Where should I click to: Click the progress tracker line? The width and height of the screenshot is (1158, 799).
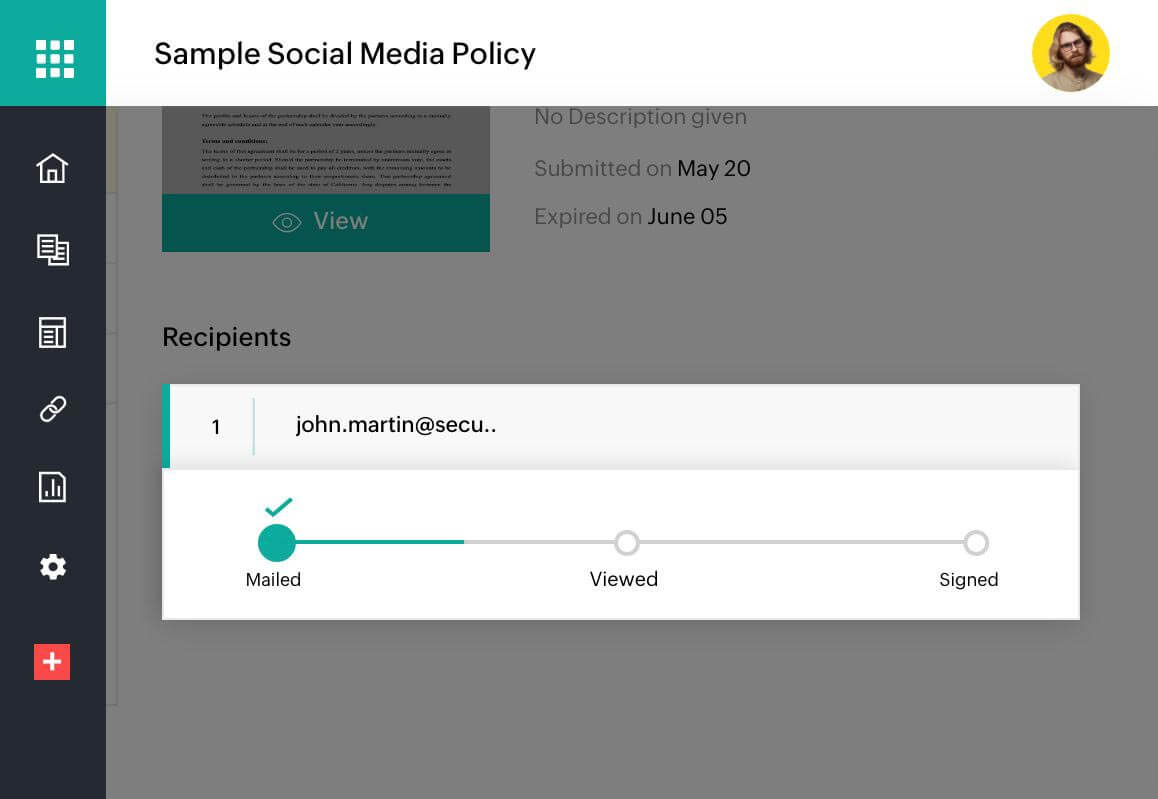(x=800, y=543)
